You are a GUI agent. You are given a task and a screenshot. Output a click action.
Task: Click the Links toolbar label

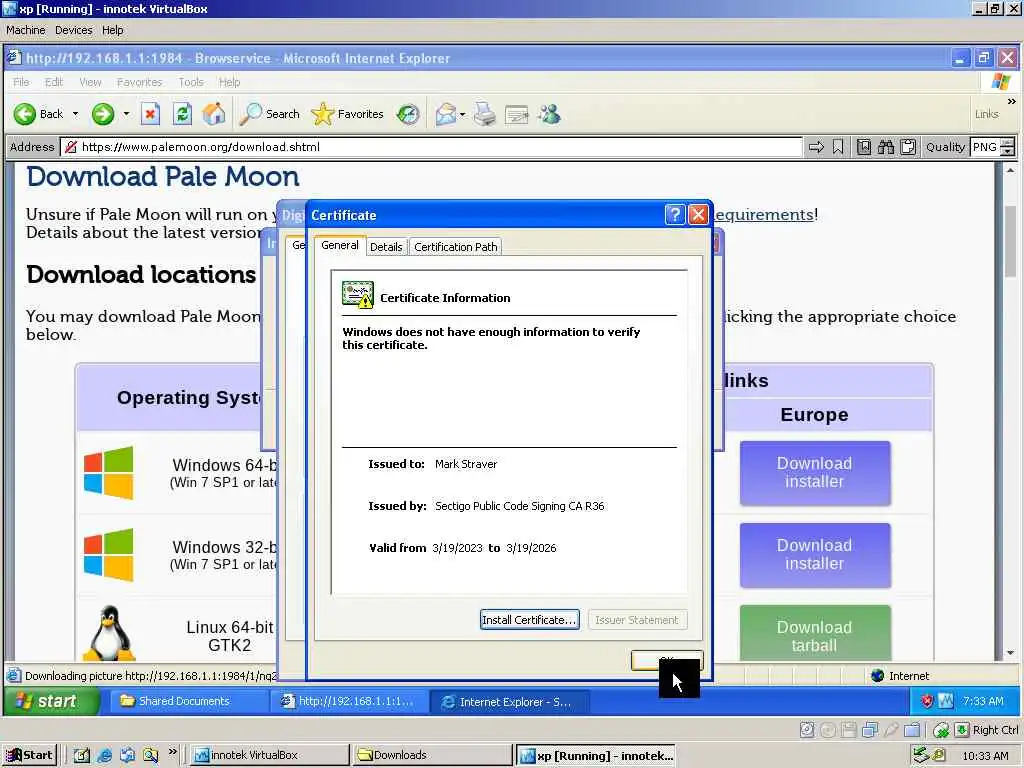click(987, 114)
